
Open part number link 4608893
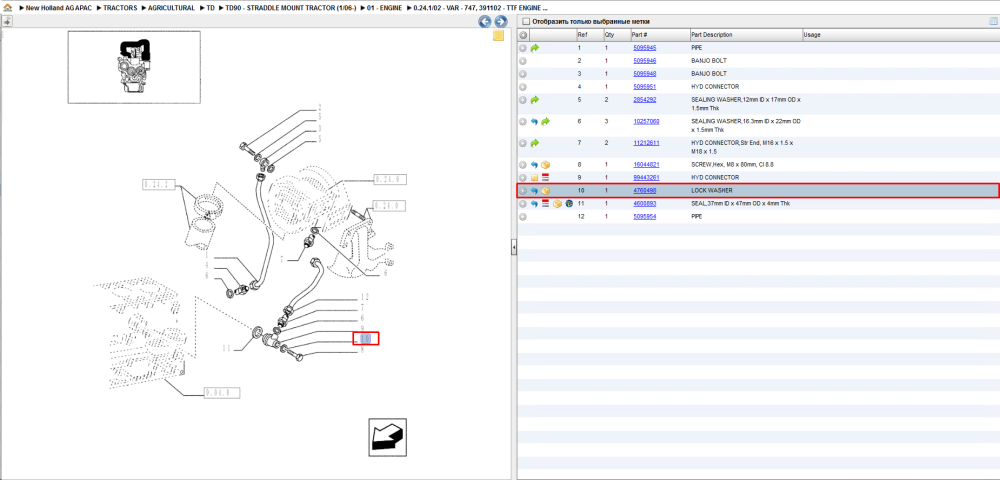pyautogui.click(x=644, y=203)
